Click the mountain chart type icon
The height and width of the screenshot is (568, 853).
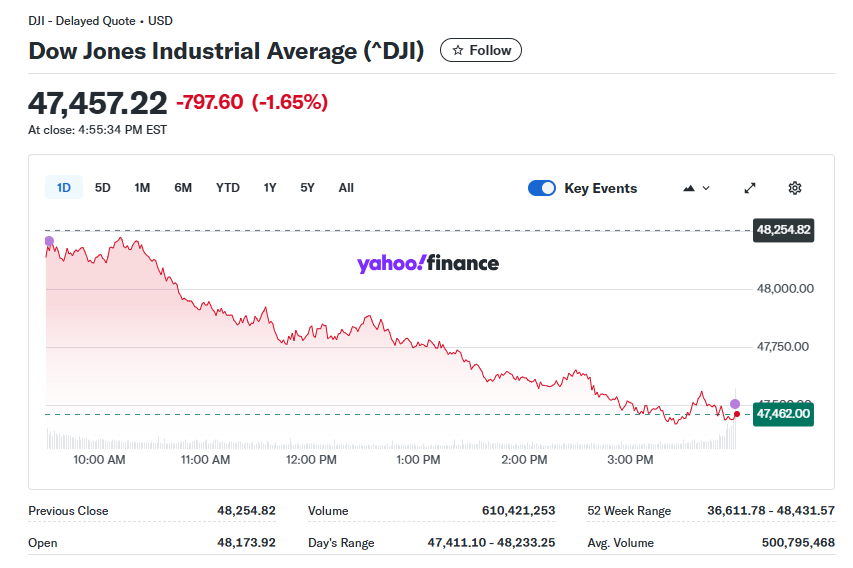pos(689,188)
